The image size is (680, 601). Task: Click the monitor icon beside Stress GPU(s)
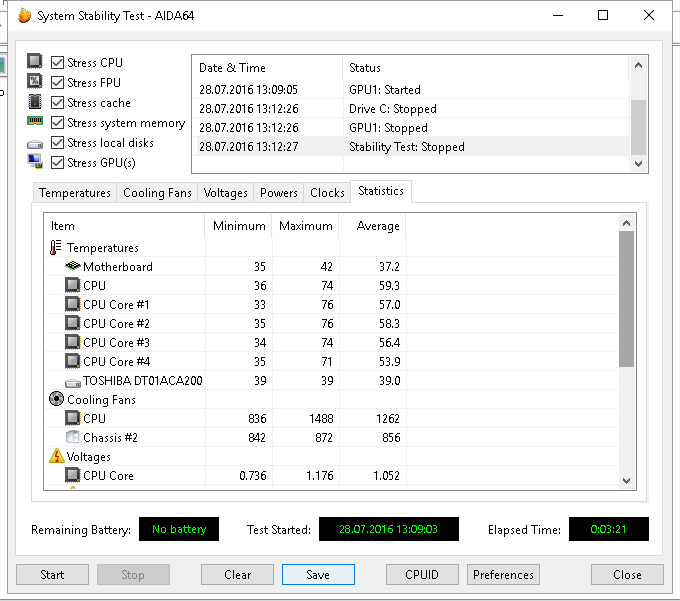(35, 161)
